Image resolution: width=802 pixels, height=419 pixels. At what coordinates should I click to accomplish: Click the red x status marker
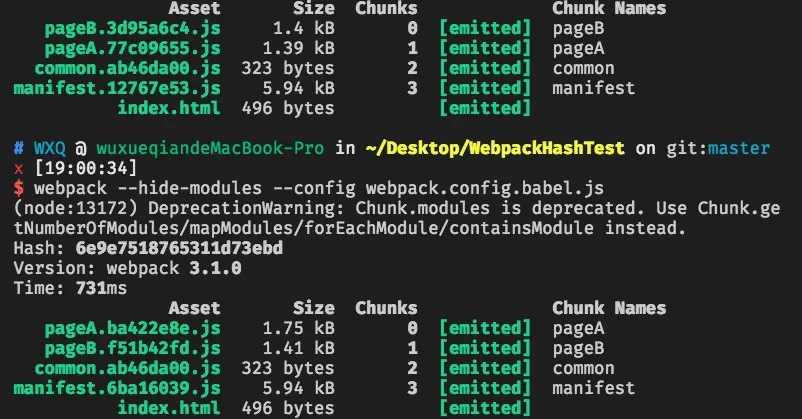(19, 169)
